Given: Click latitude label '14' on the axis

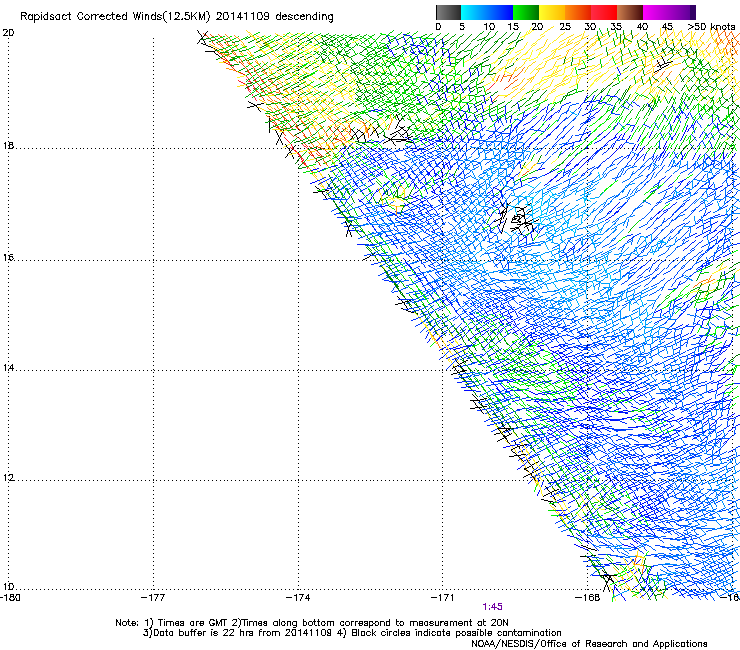Looking at the screenshot, I should (x=8, y=368).
